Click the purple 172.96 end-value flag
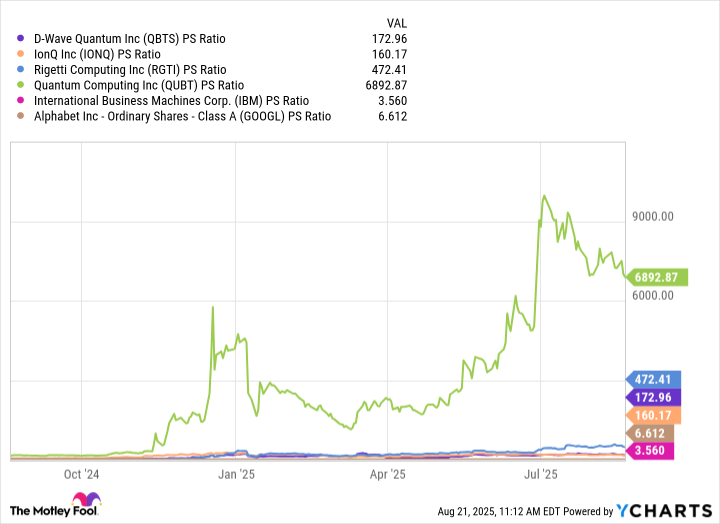The height and width of the screenshot is (524, 720). click(653, 397)
